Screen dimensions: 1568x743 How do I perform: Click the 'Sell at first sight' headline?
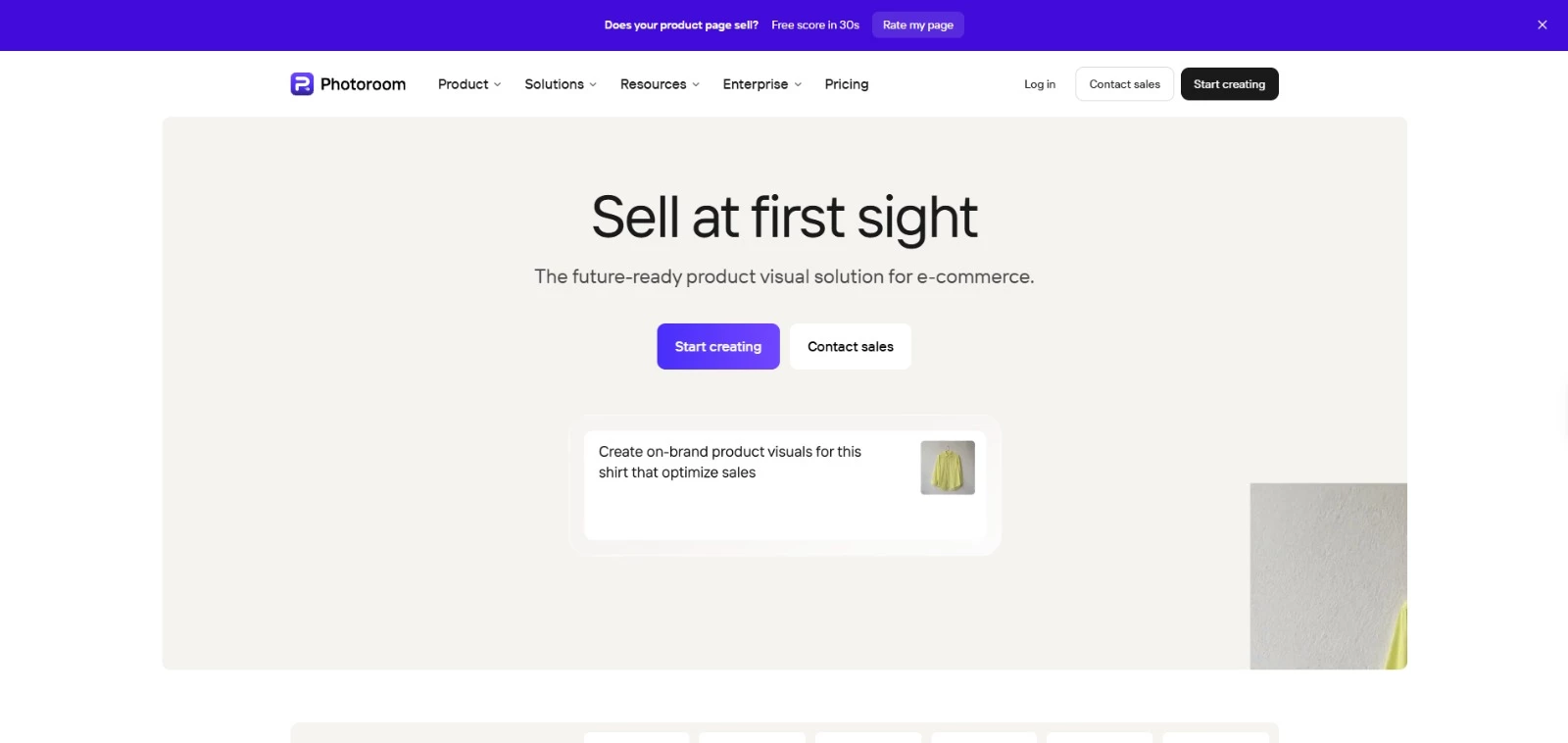click(785, 218)
